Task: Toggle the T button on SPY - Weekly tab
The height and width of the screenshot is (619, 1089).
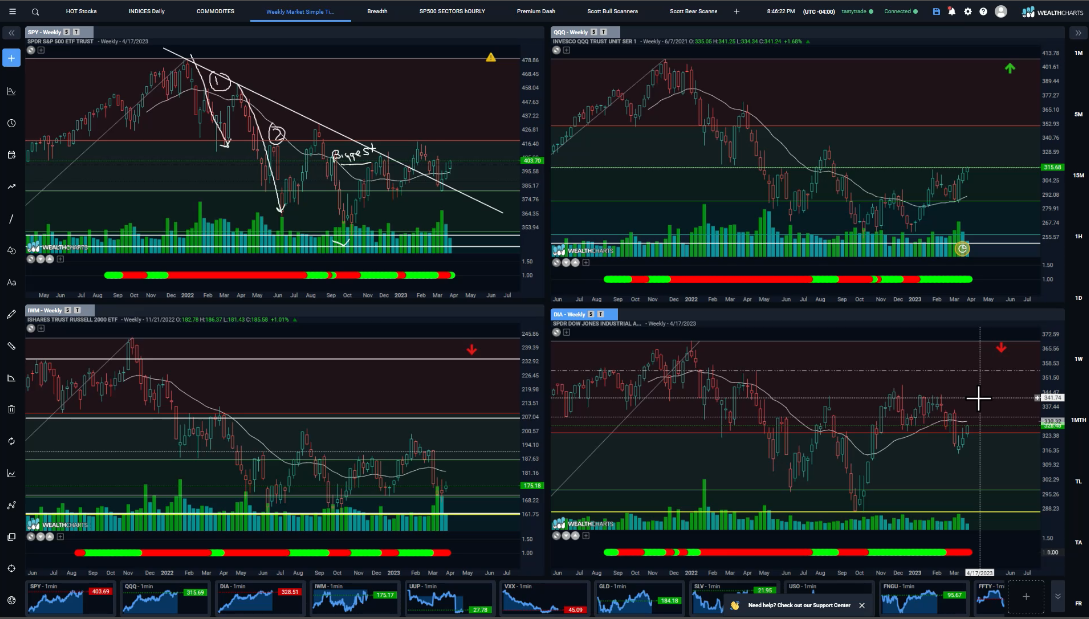Action: 76,32
